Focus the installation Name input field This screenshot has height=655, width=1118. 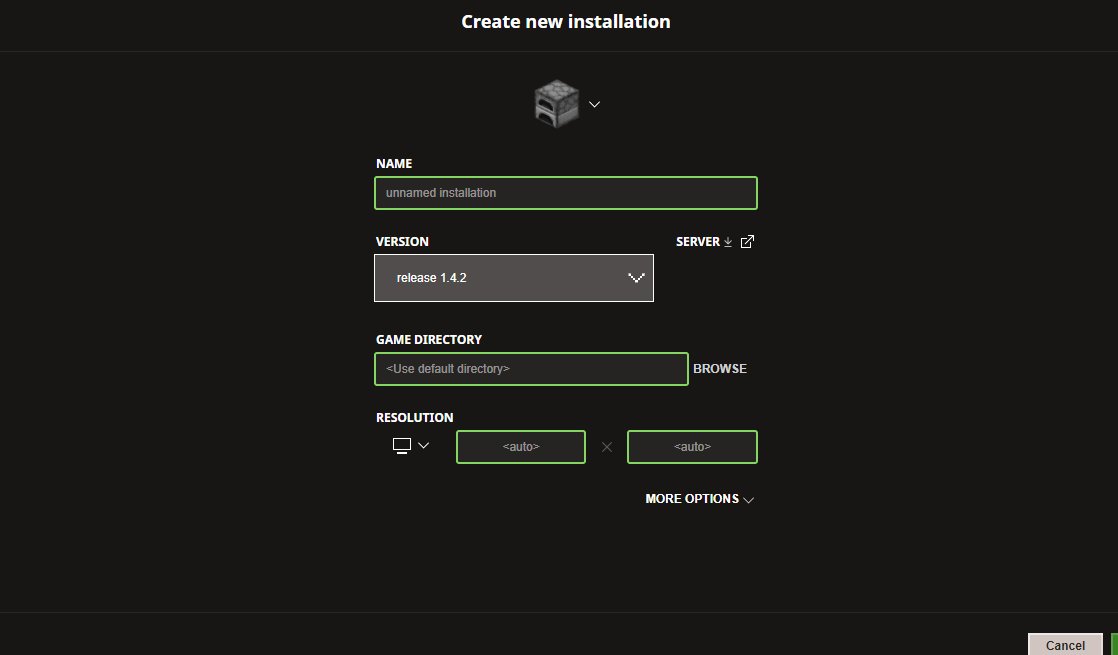(x=565, y=193)
